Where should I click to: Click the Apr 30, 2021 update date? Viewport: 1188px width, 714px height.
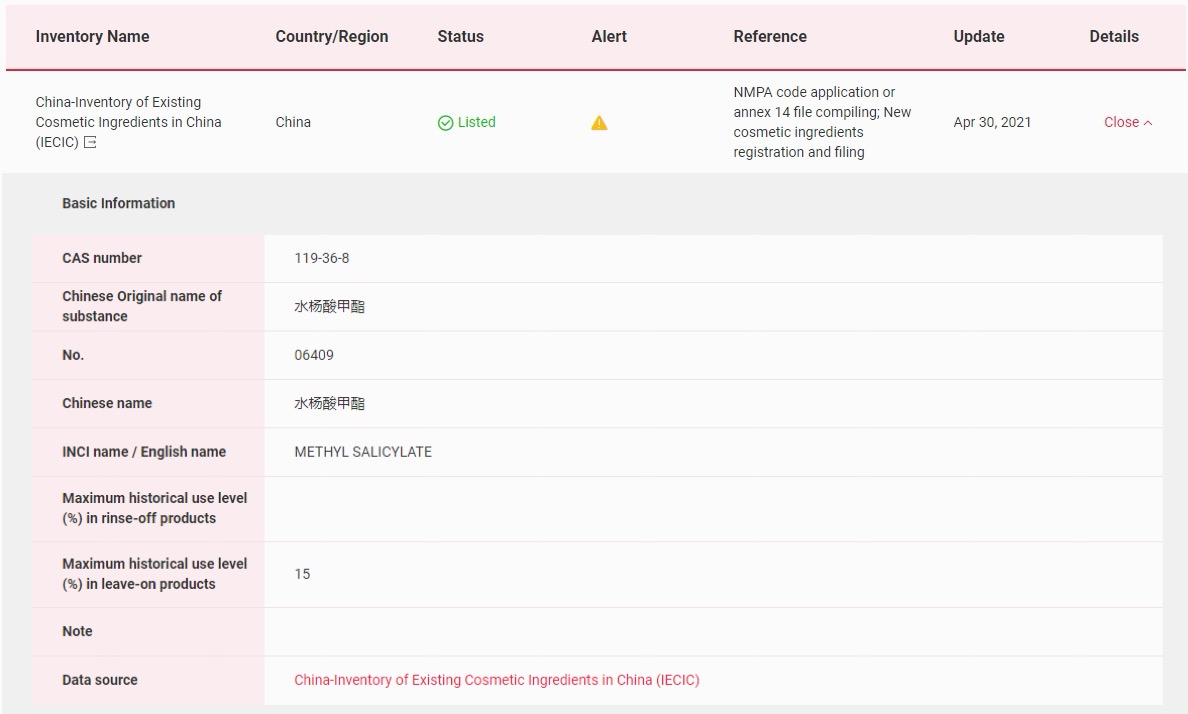coord(992,122)
